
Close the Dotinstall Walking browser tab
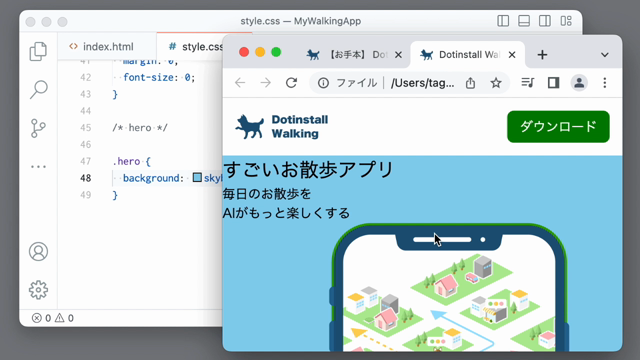(x=512, y=55)
